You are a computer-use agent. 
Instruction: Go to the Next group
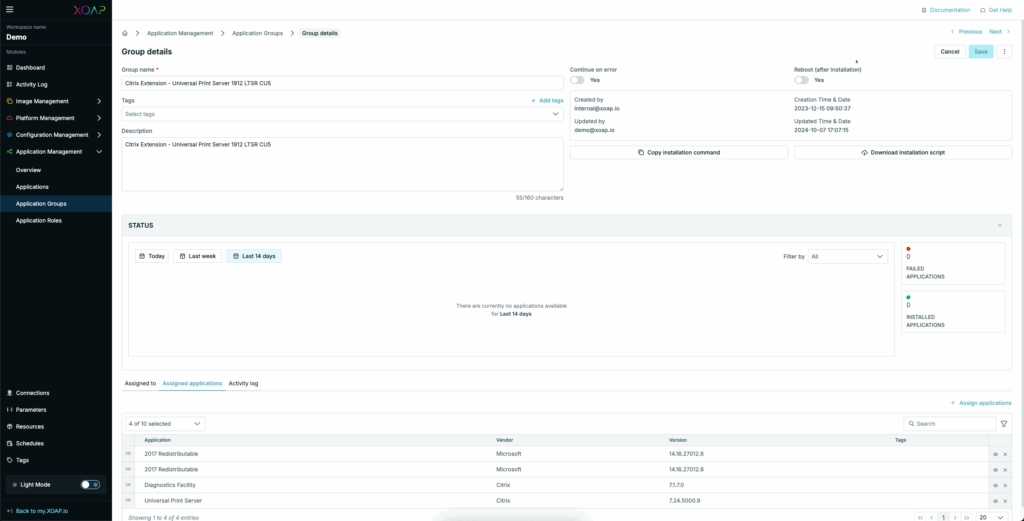click(999, 31)
